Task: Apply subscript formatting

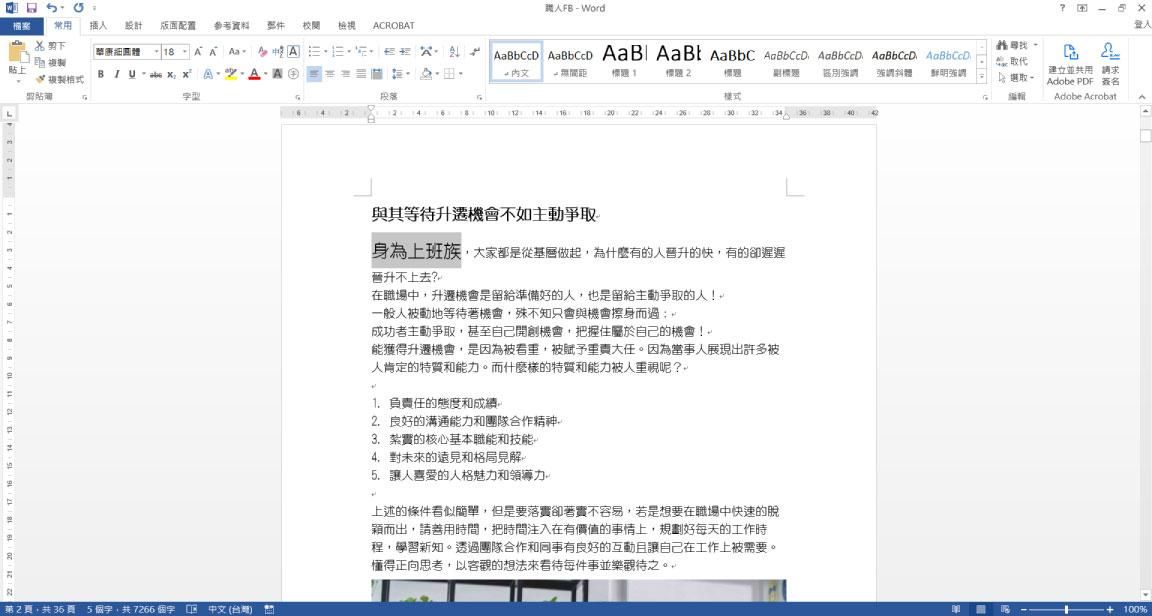Action: tap(170, 73)
